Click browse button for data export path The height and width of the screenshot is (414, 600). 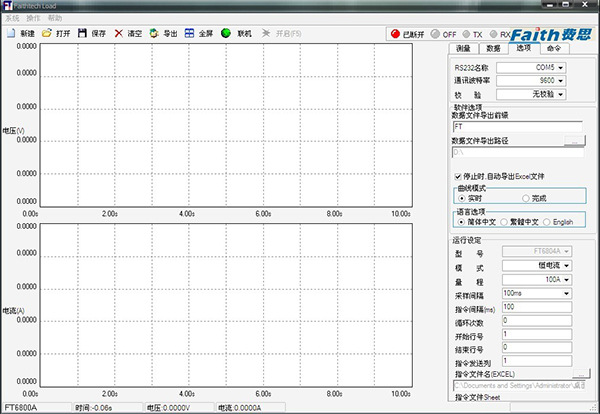point(574,142)
